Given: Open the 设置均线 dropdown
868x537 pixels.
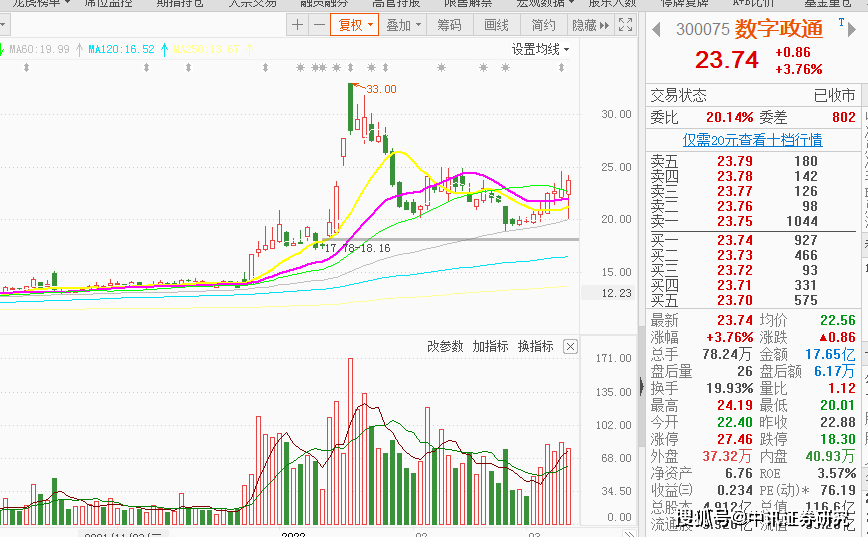Looking at the screenshot, I should [x=541, y=49].
